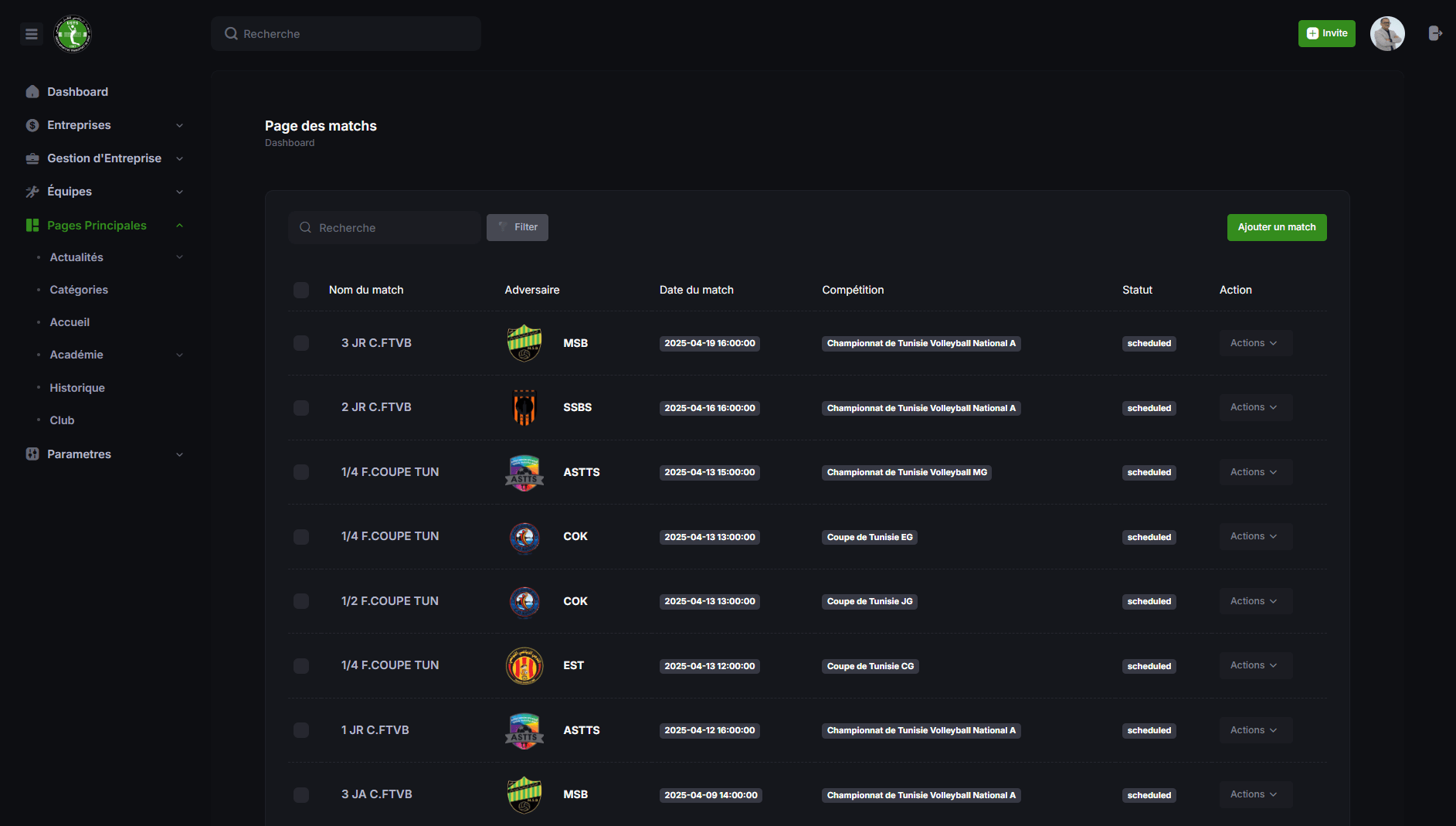Click the logout icon at top right
1456x826 pixels.
point(1435,33)
